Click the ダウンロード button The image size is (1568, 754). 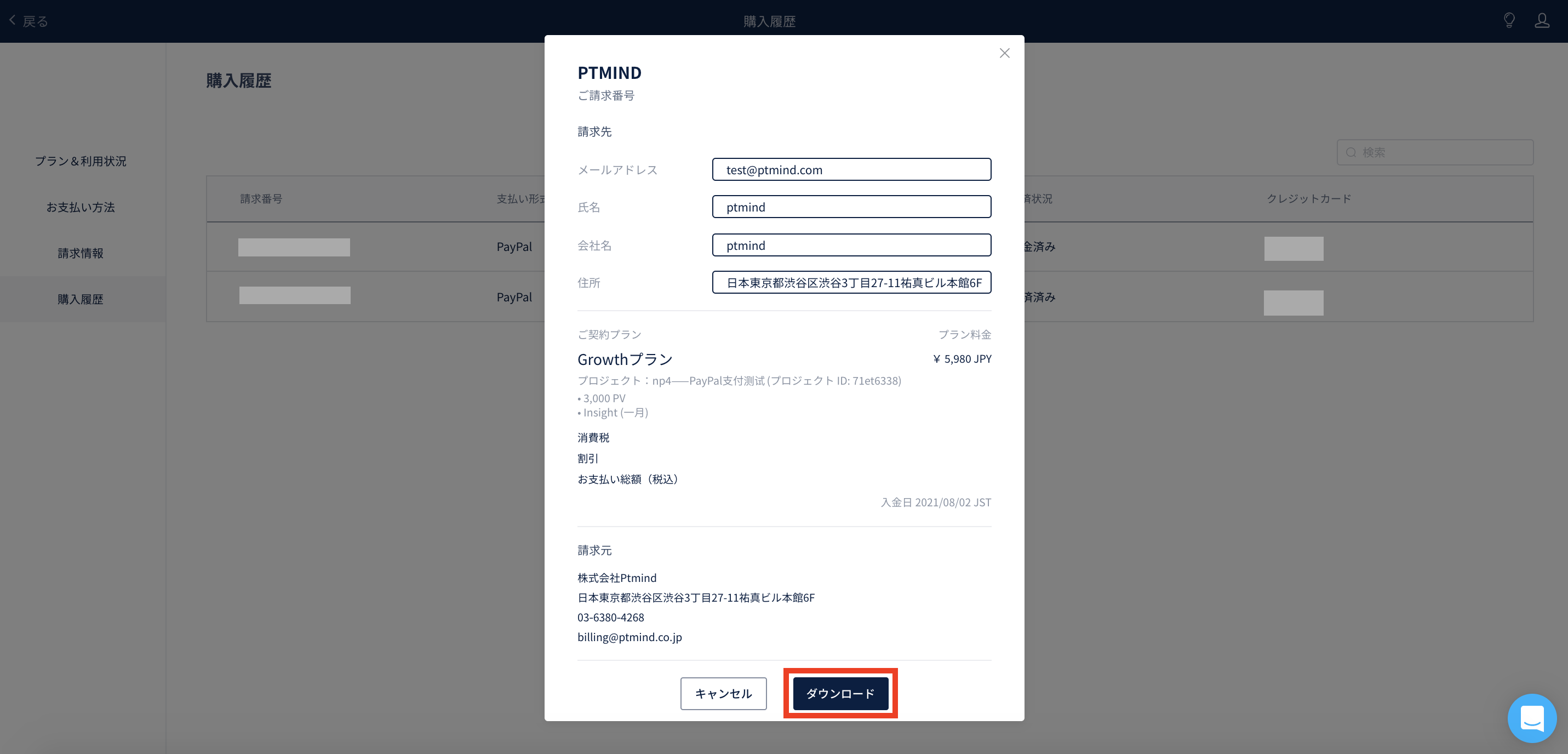pos(840,693)
